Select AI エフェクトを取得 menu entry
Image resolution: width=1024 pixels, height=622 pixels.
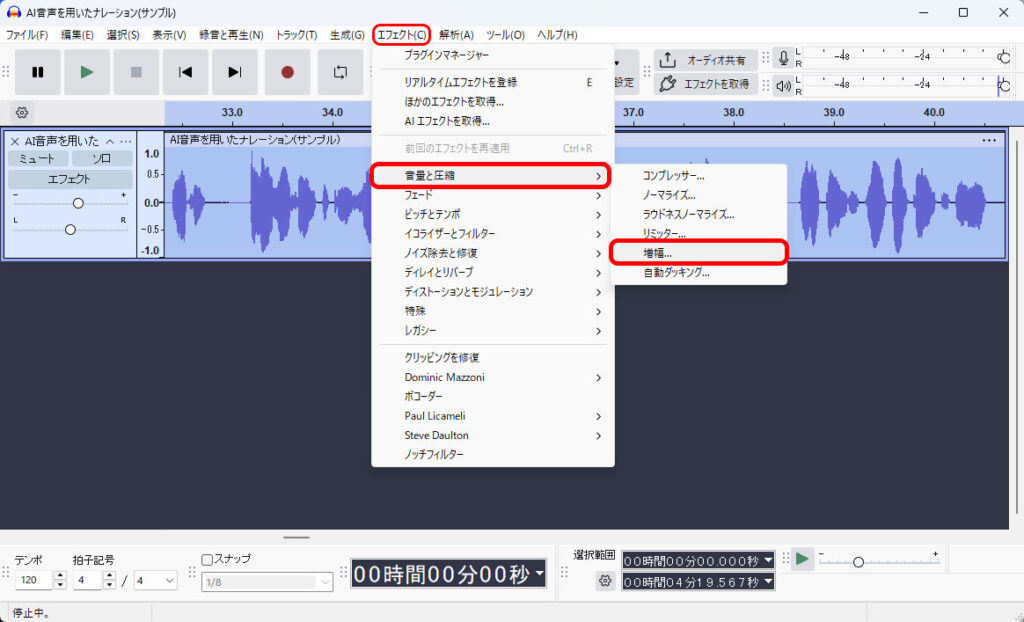(x=493, y=122)
